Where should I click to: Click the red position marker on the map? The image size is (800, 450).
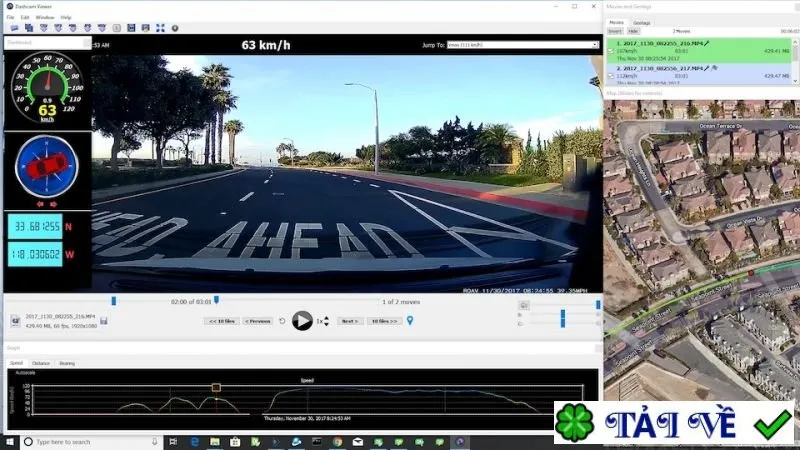tap(751, 273)
